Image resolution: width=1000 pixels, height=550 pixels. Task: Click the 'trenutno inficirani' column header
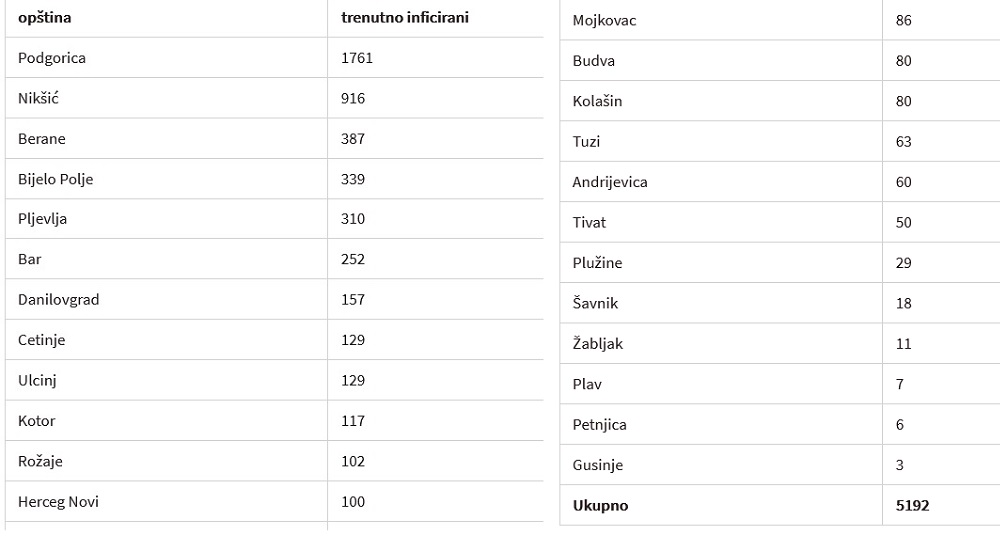404,17
